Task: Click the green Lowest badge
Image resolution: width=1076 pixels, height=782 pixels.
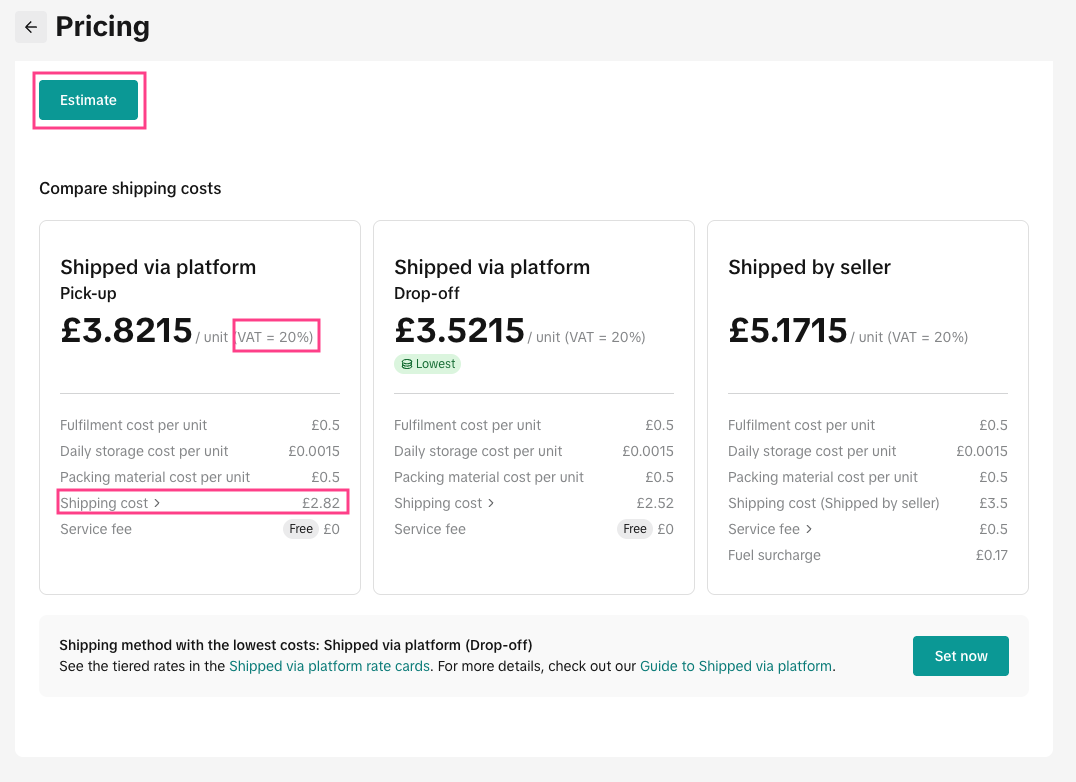Action: (x=428, y=364)
